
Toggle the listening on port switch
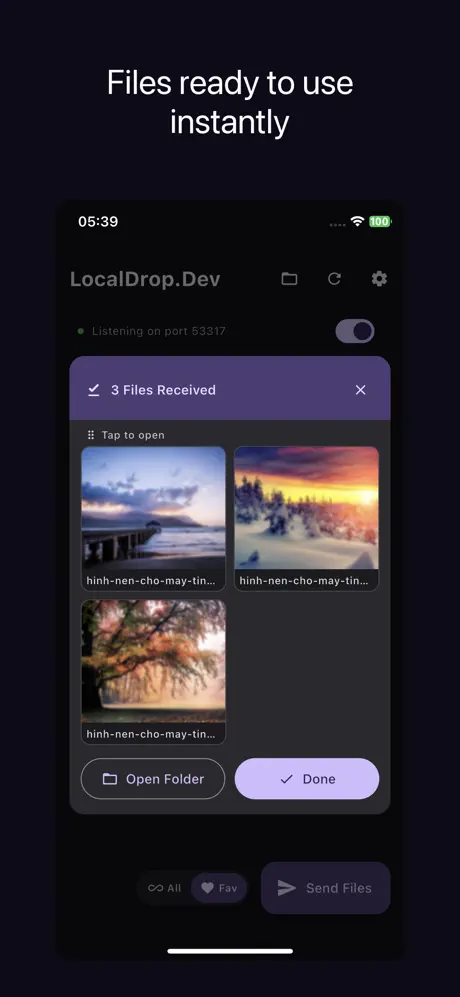coord(355,331)
